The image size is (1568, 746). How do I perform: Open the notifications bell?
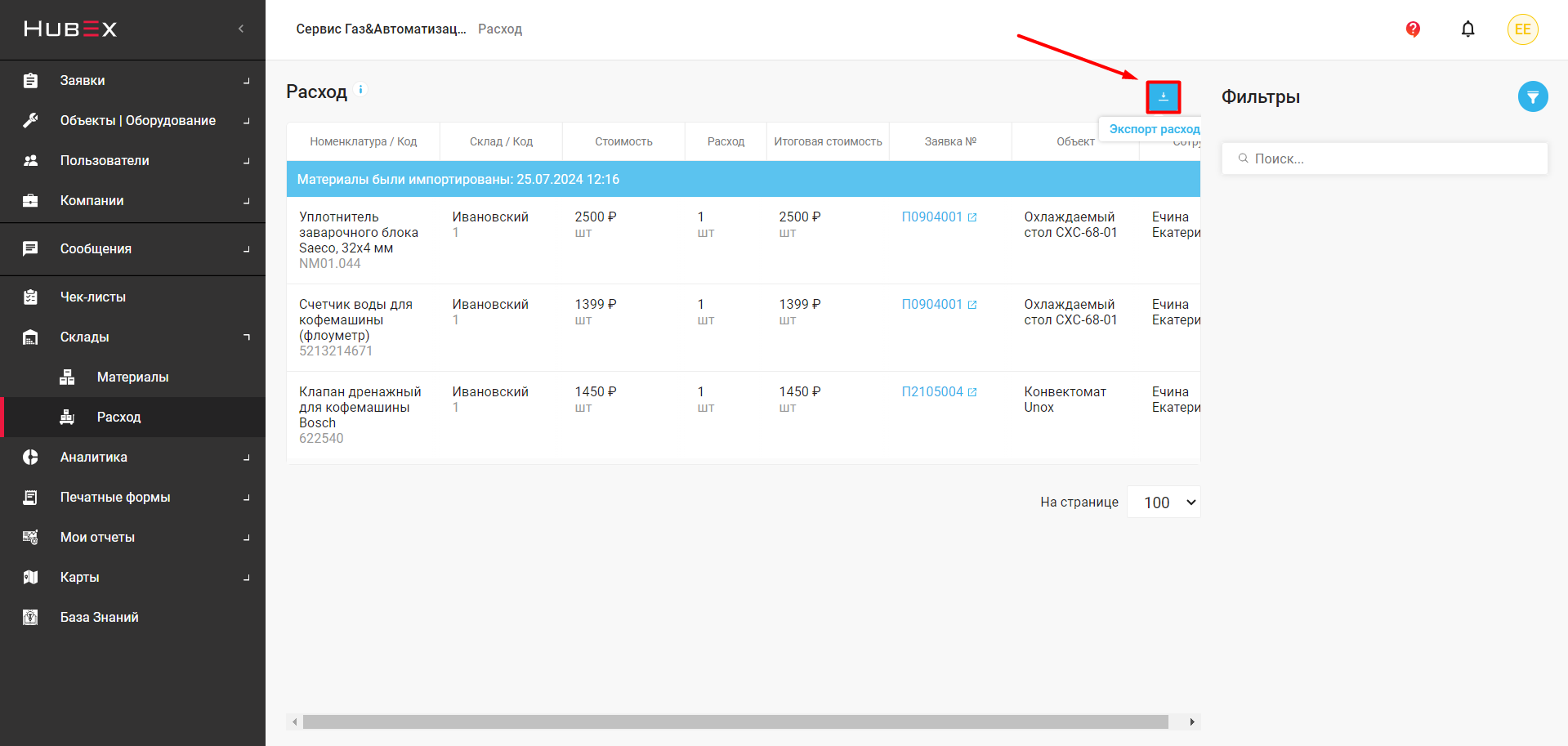(1467, 29)
